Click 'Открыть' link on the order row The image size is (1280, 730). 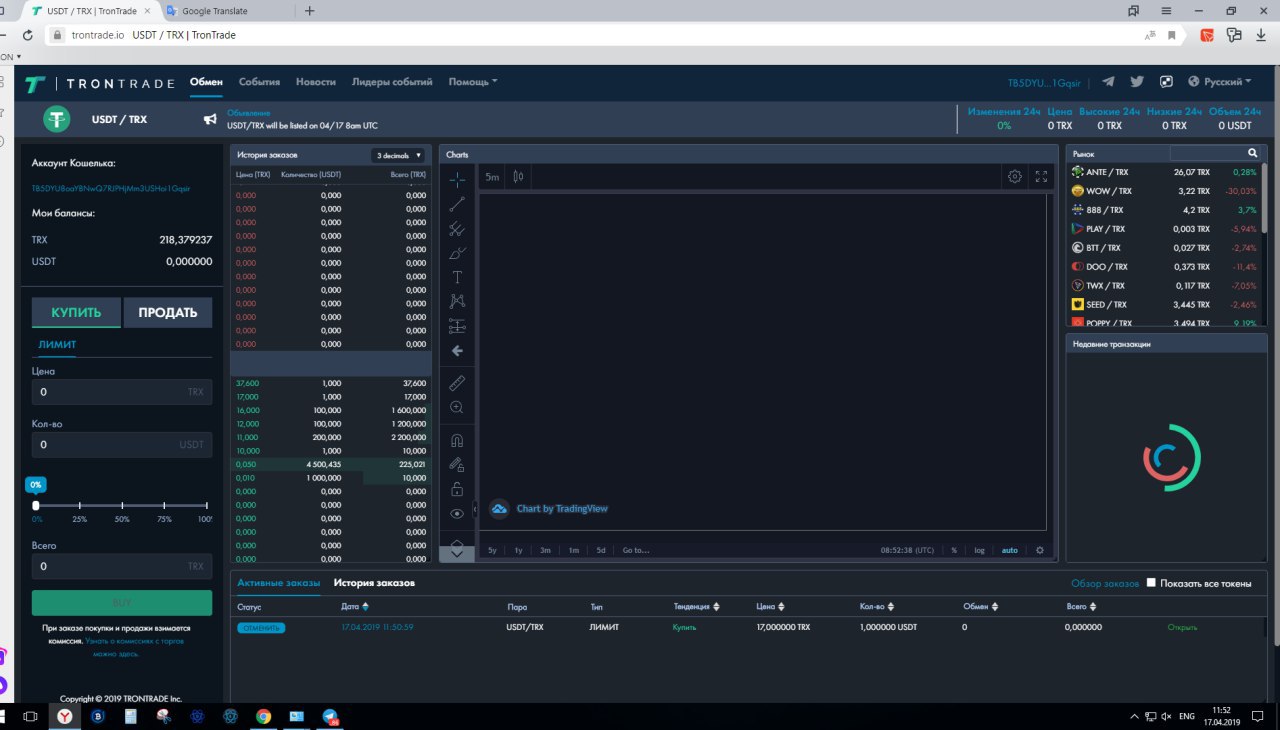click(x=1182, y=627)
